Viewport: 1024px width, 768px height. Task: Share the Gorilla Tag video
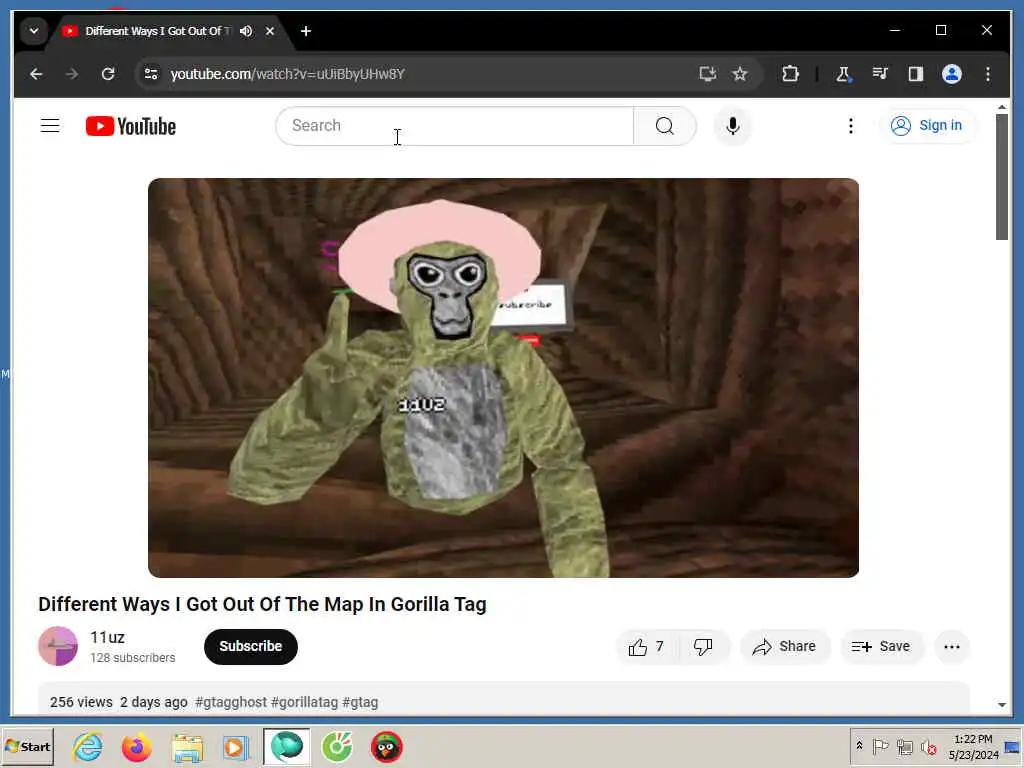(x=784, y=647)
